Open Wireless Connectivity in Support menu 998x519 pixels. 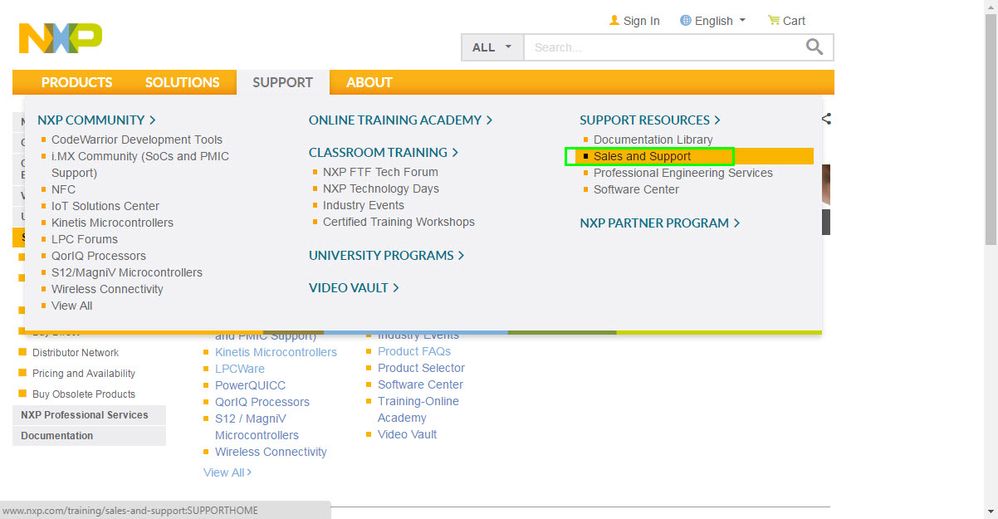pyautogui.click(x=107, y=288)
